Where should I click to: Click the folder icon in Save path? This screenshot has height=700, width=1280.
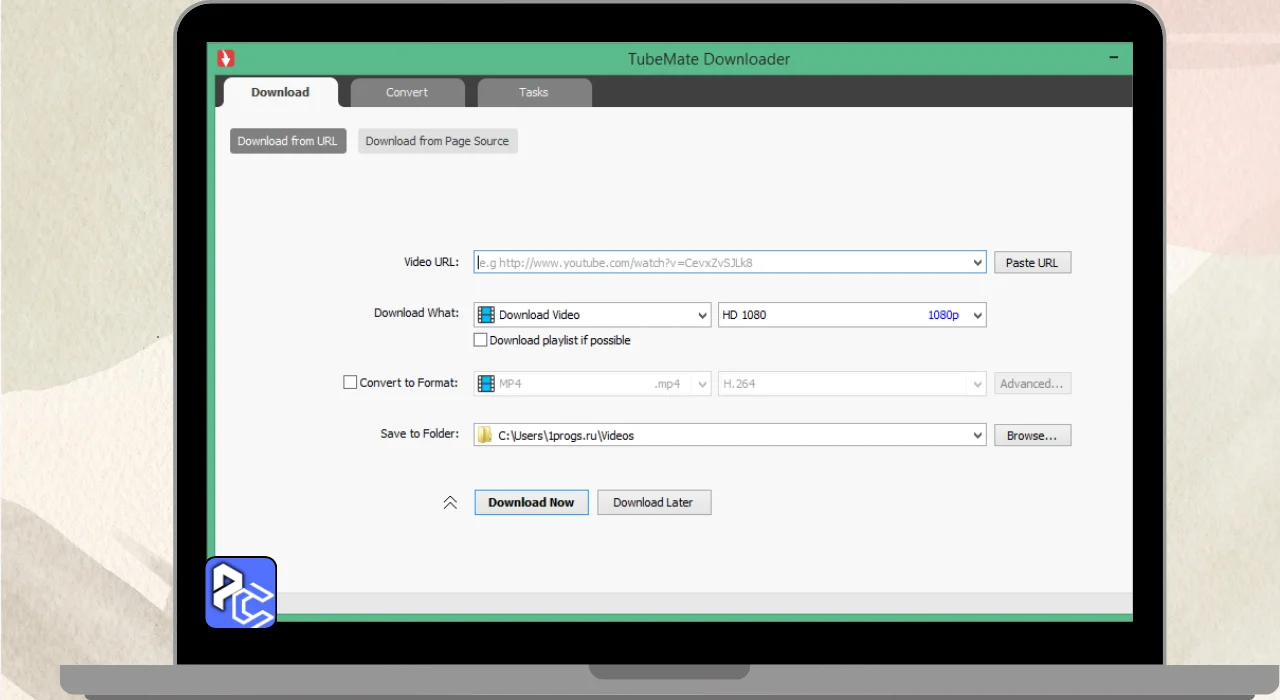(485, 435)
